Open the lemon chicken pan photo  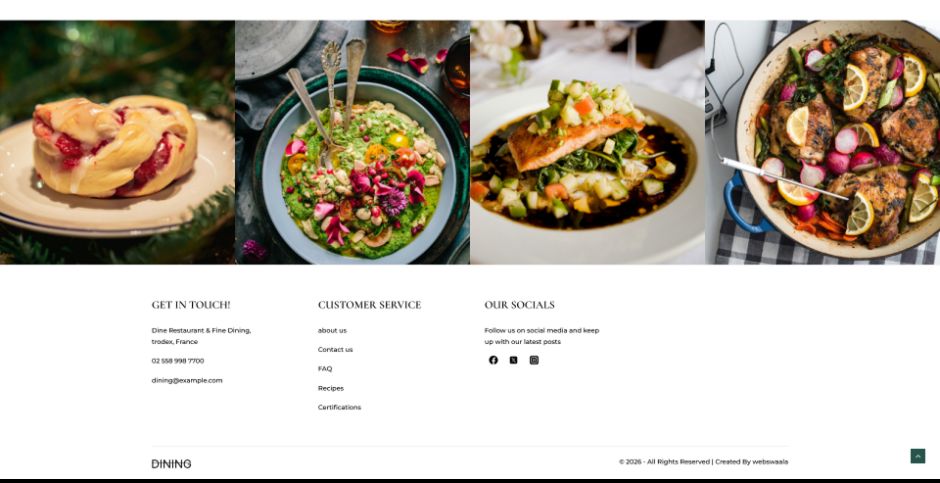[x=822, y=143]
